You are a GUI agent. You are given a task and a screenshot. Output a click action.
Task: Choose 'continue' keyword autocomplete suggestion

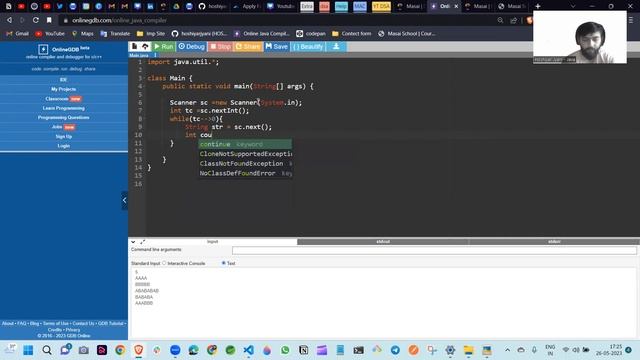pos(245,144)
